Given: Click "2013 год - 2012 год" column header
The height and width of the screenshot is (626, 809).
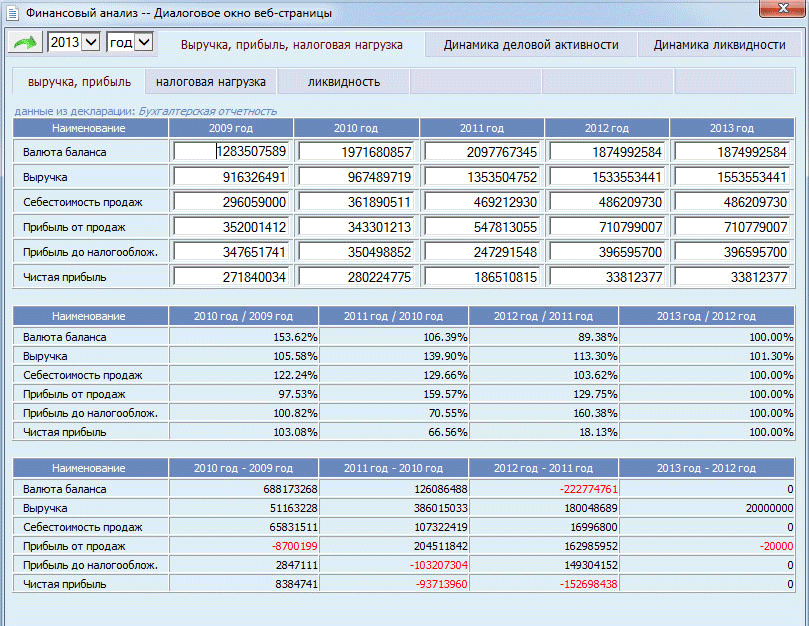Looking at the screenshot, I should click(706, 468).
